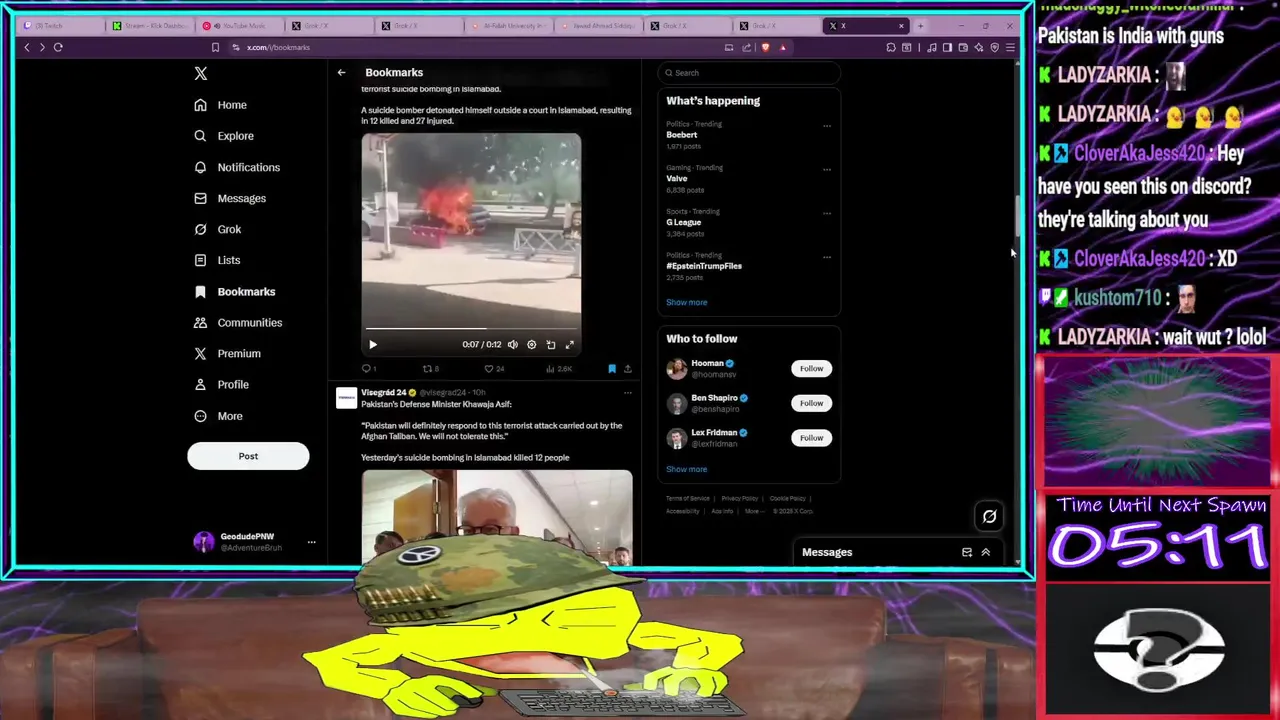Open Home in the X sidebar

point(221,105)
